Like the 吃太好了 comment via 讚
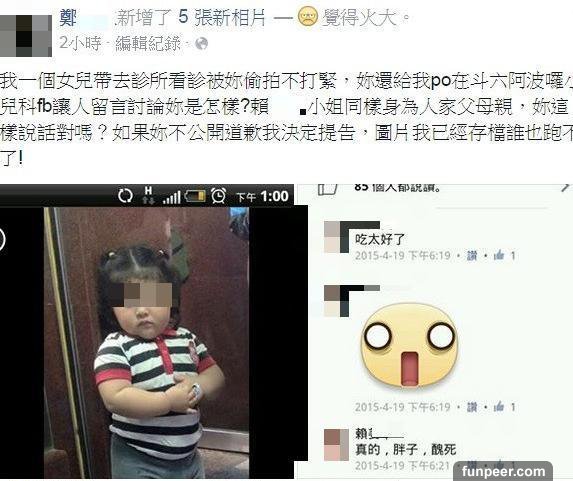Screen dimensions: 573x481 (x=472, y=255)
